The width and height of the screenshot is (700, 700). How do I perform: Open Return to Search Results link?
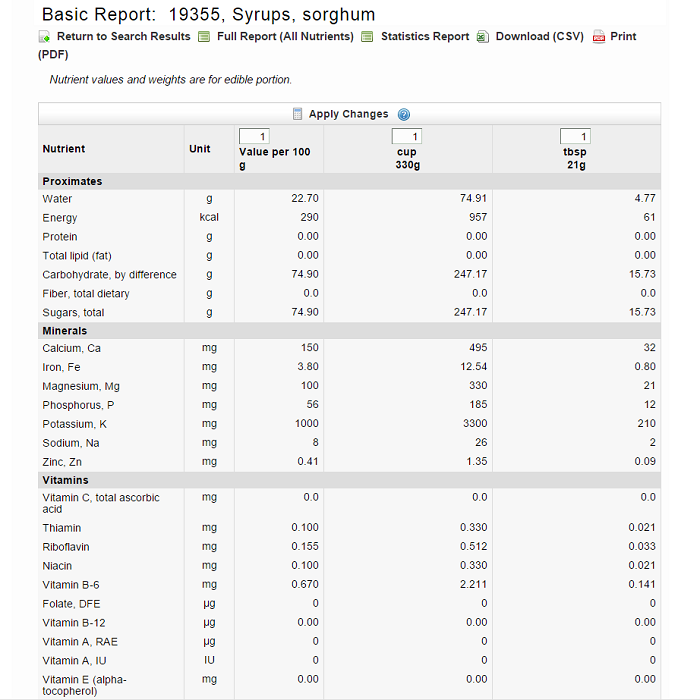(x=123, y=37)
